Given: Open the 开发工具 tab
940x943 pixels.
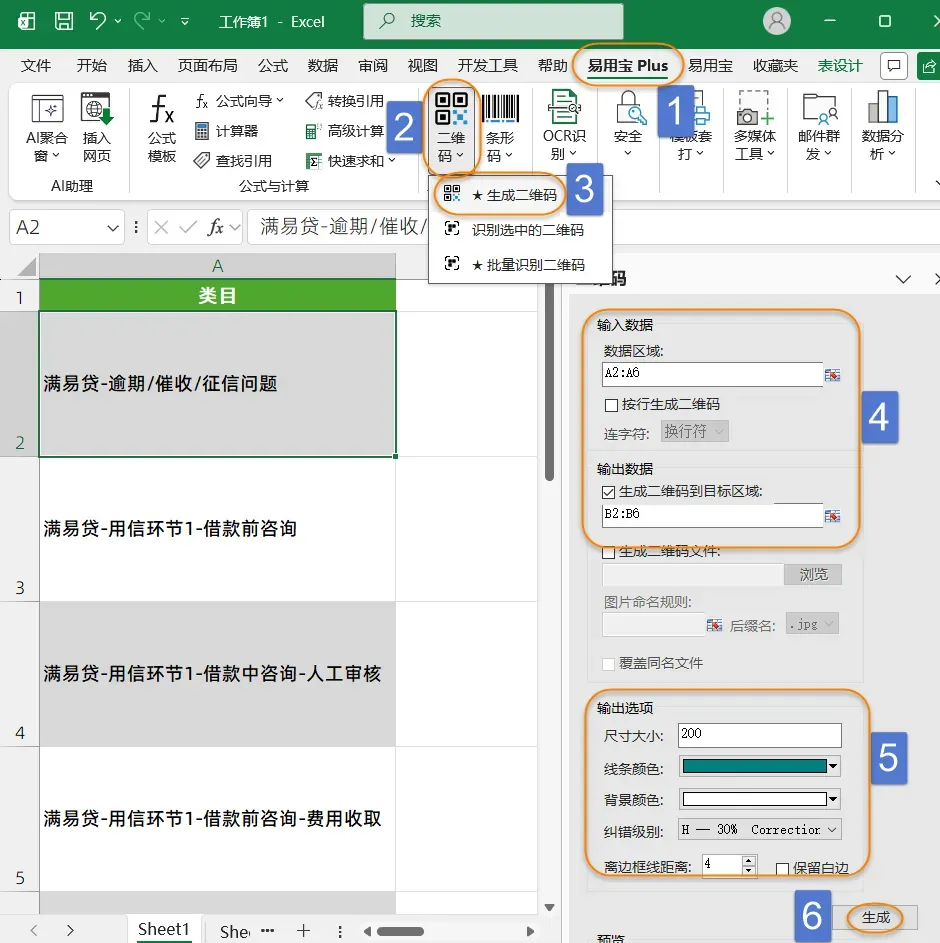Looking at the screenshot, I should [x=488, y=66].
